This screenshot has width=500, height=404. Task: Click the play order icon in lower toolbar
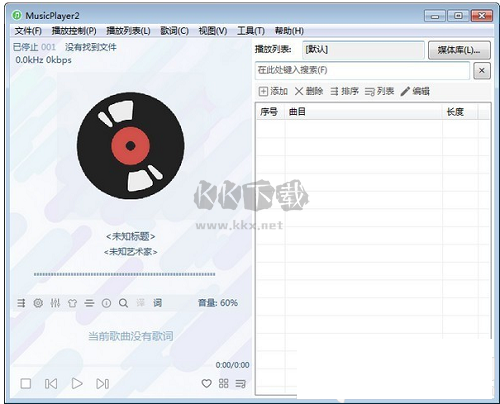click(21, 303)
